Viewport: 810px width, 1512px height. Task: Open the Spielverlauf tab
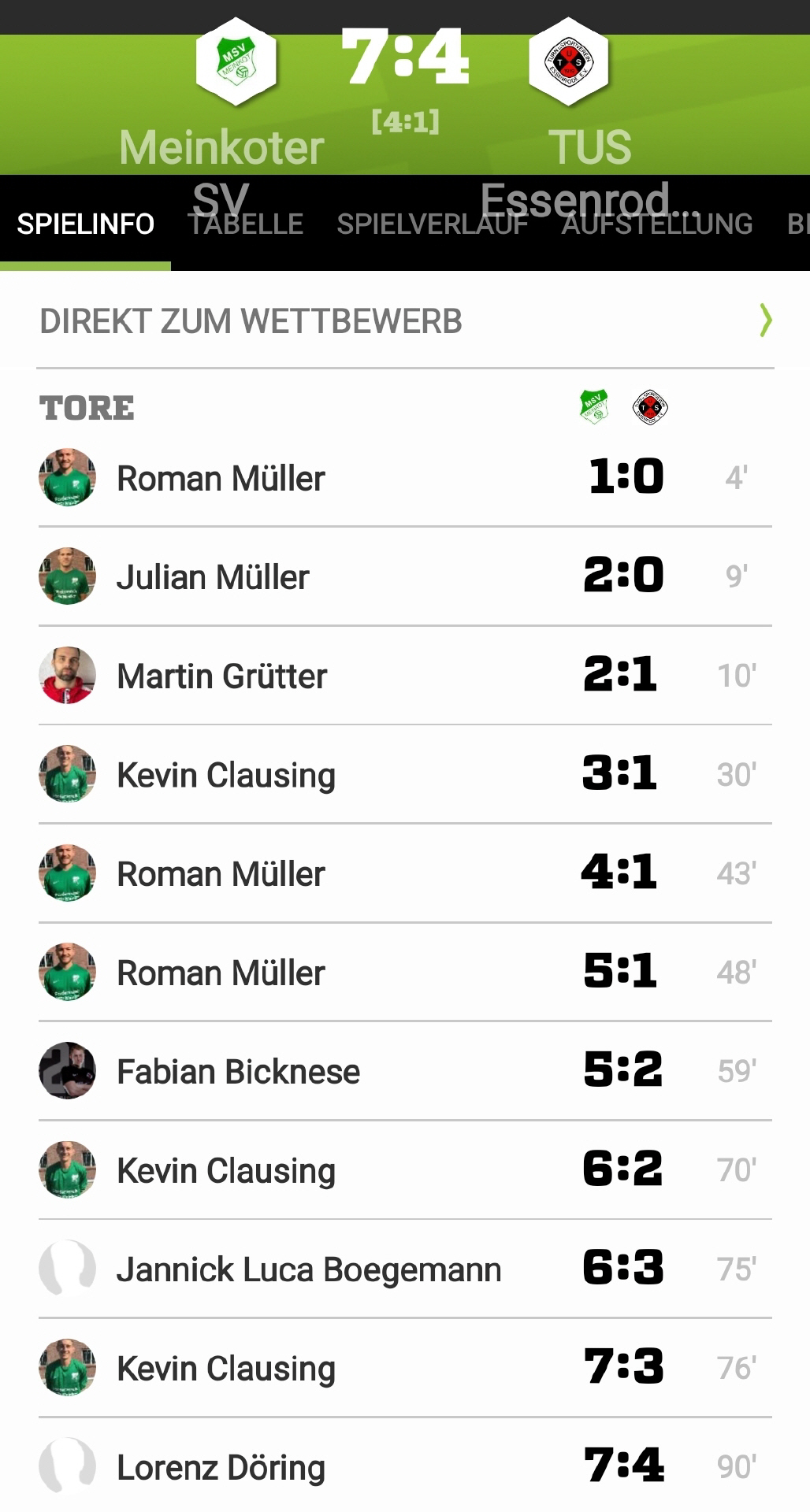coord(432,224)
